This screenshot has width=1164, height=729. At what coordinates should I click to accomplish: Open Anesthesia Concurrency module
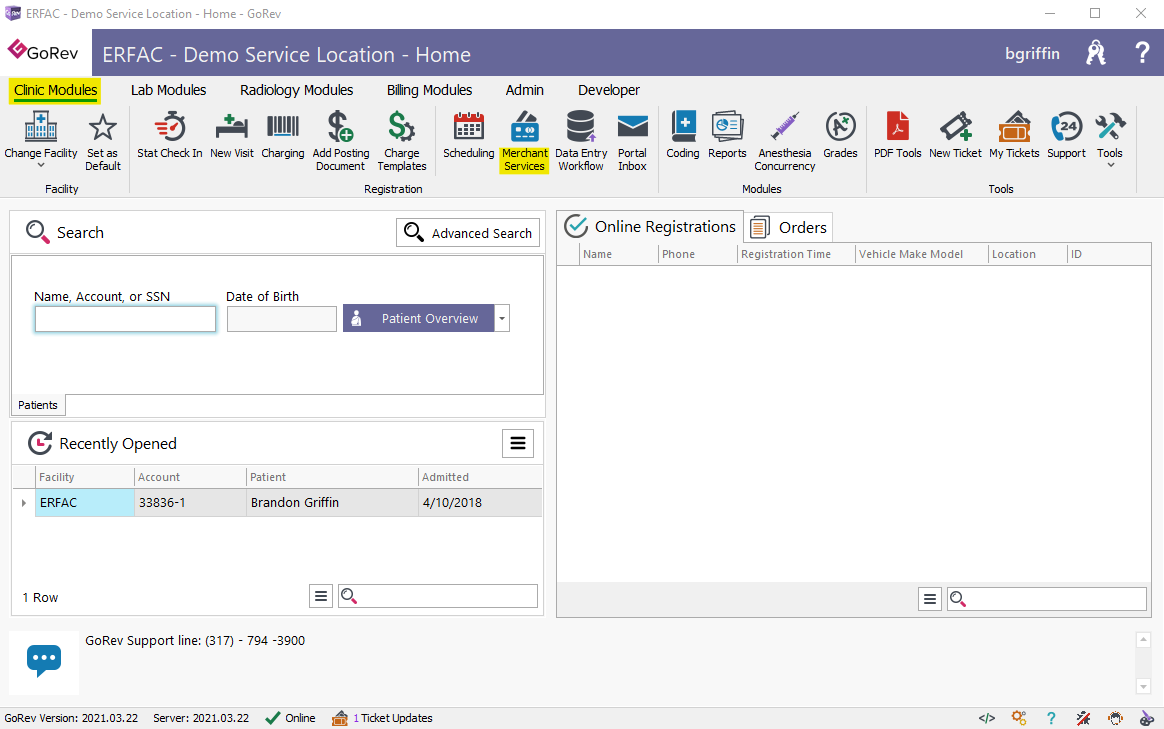[785, 141]
